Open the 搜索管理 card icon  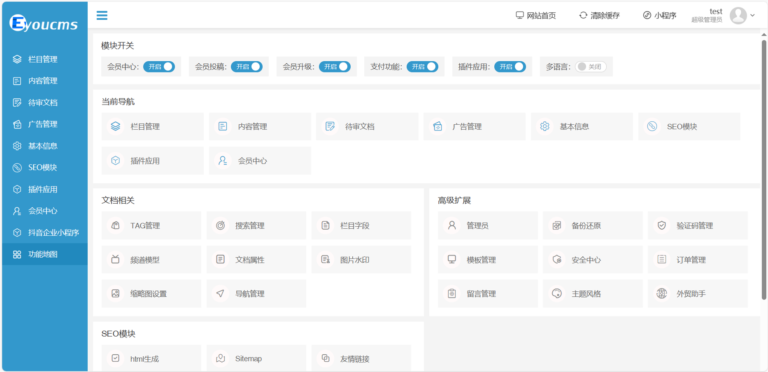click(220, 225)
